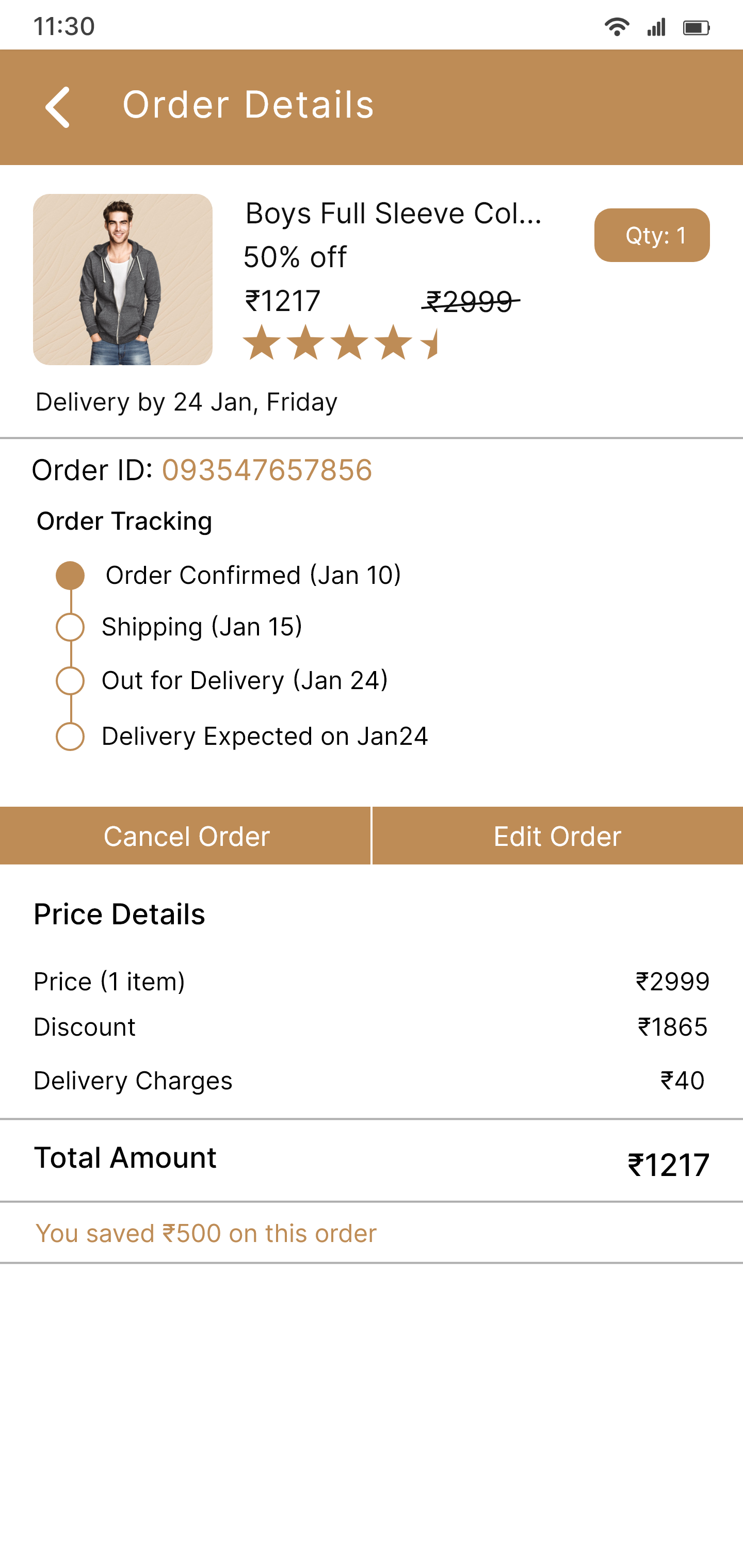This screenshot has width=743, height=1568.
Task: Select the Out for Delivery circle
Action: pos(70,680)
